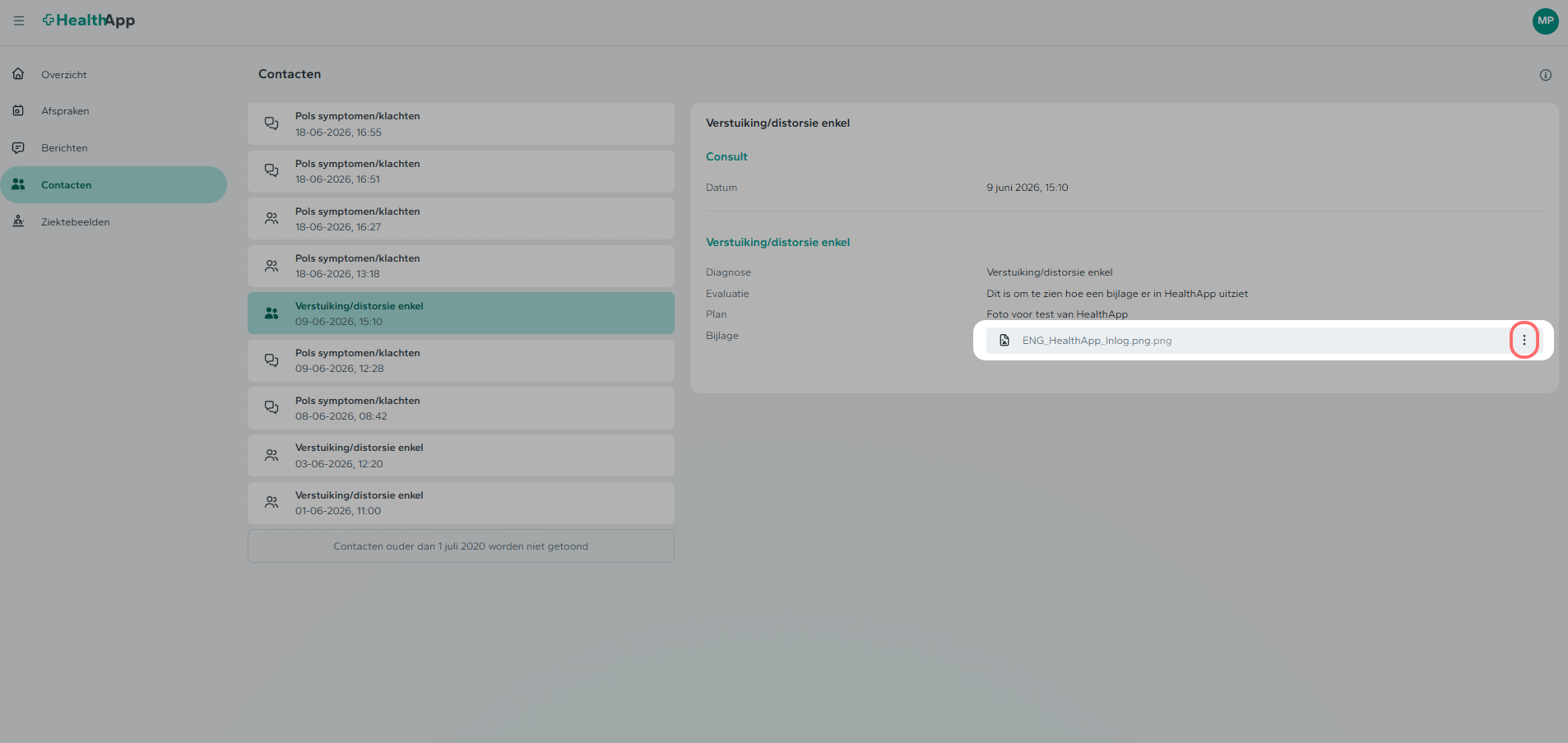Screen dimensions: 1568x743
Task: Select Pols symptomen/klachten contact from 18-06-2026, 16:27
Action: coord(461,219)
